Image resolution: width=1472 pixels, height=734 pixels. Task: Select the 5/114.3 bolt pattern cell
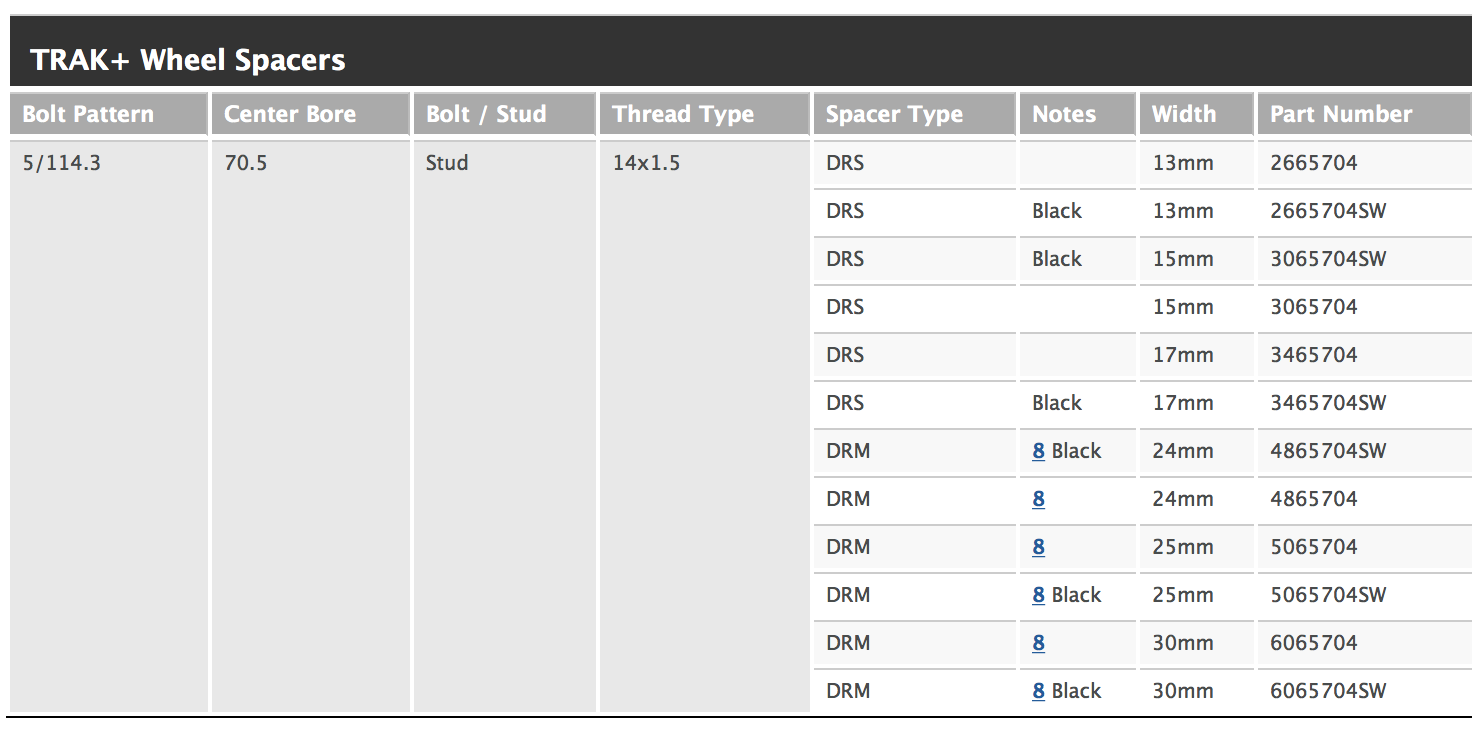pyautogui.click(x=62, y=163)
